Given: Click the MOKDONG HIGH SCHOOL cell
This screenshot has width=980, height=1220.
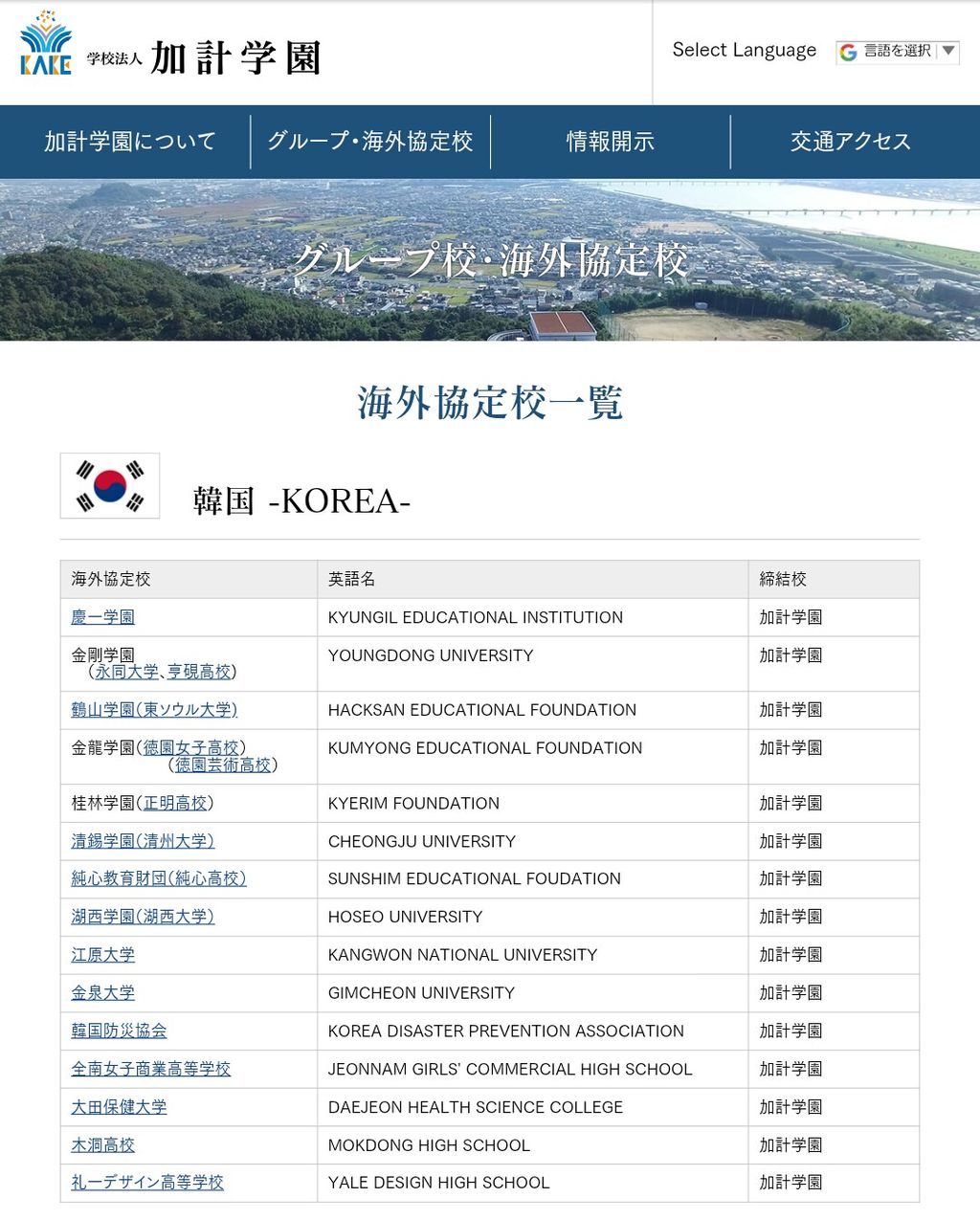Looking at the screenshot, I should coord(532,1145).
